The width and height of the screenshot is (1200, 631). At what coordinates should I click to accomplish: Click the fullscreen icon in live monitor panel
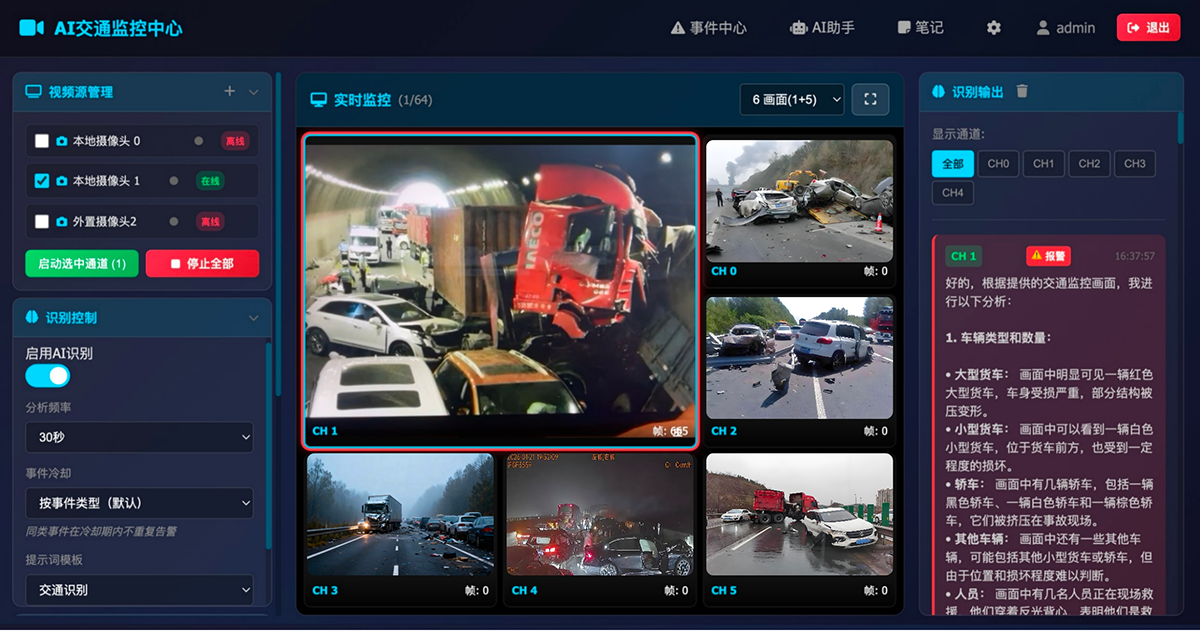[869, 99]
